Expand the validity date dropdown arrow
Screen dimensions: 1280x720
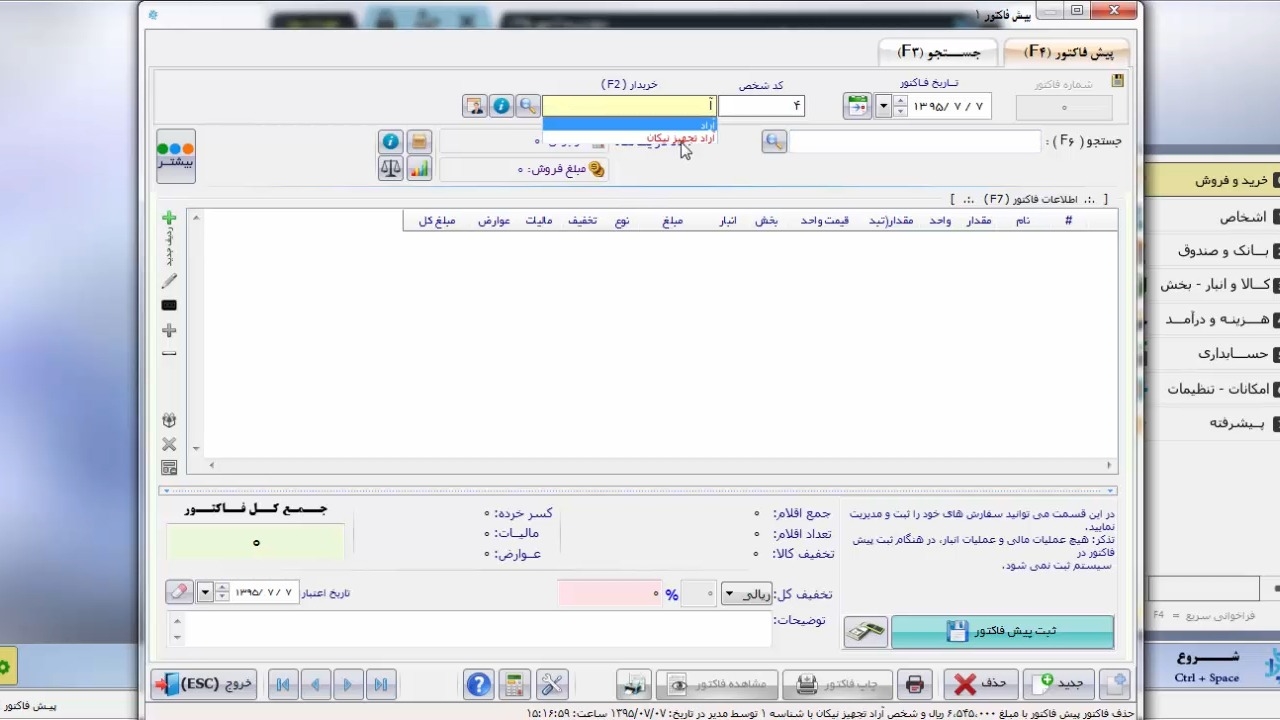(x=205, y=592)
